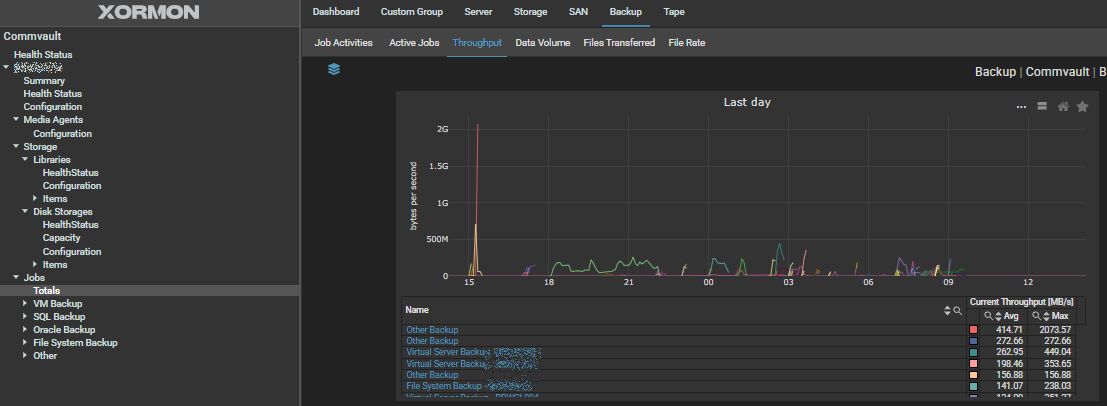Open the first Other Backup link in table
This screenshot has width=1107, height=406.
(432, 330)
